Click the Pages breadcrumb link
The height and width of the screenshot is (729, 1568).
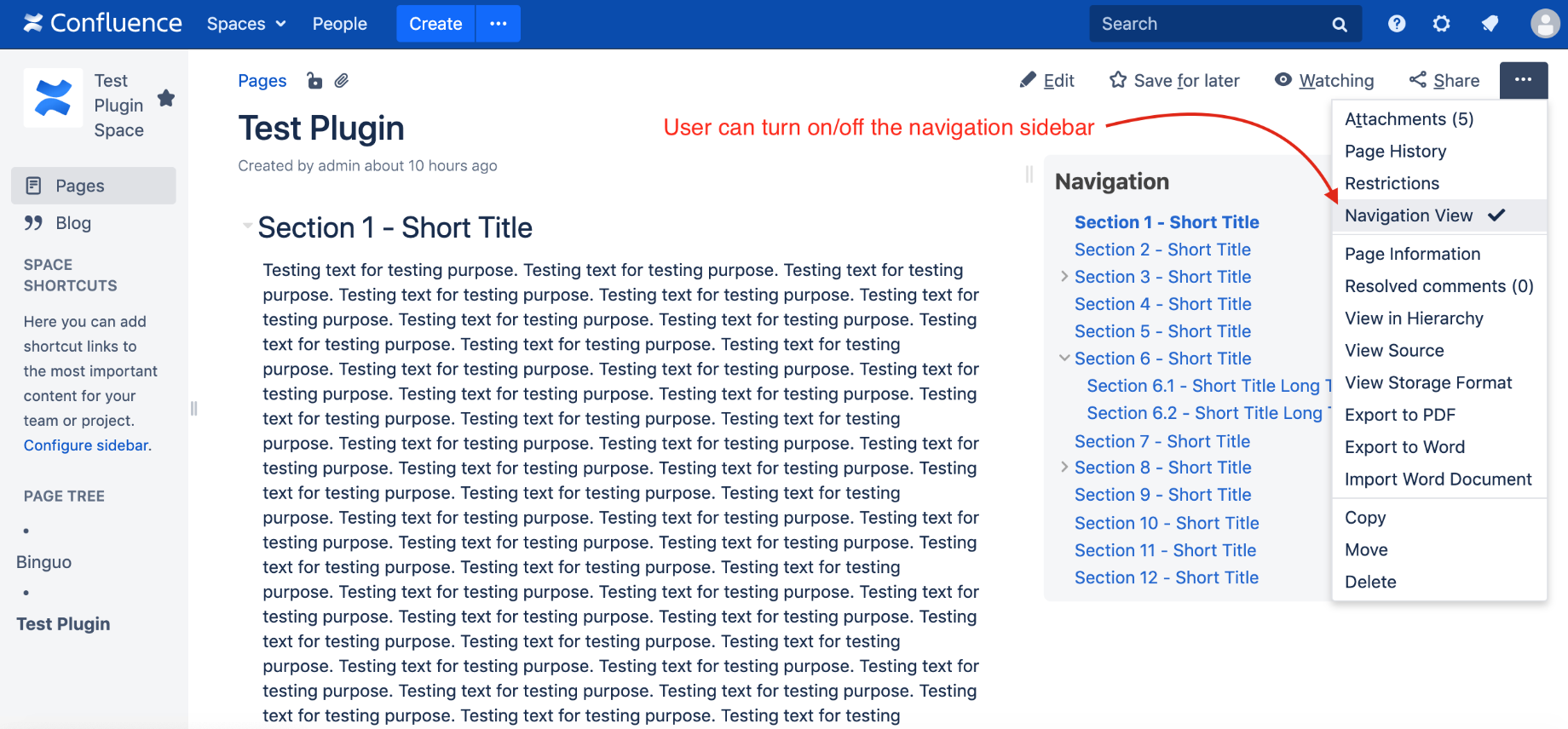[x=262, y=81]
